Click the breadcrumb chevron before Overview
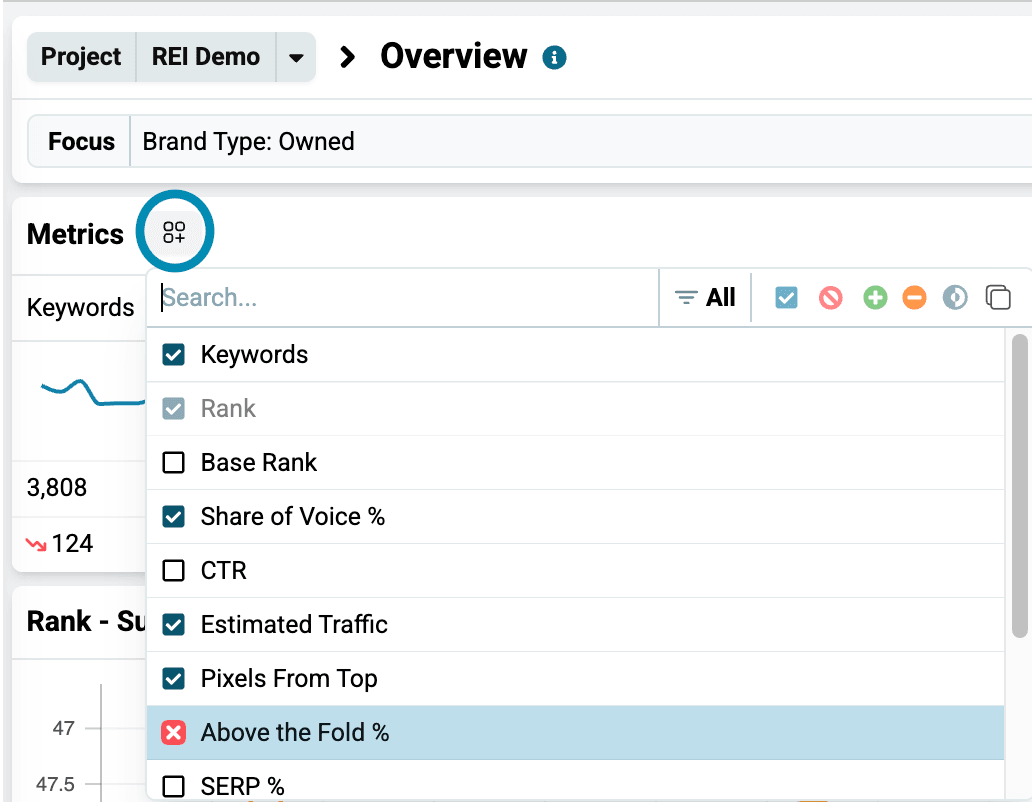This screenshot has width=1032, height=806. coord(347,57)
